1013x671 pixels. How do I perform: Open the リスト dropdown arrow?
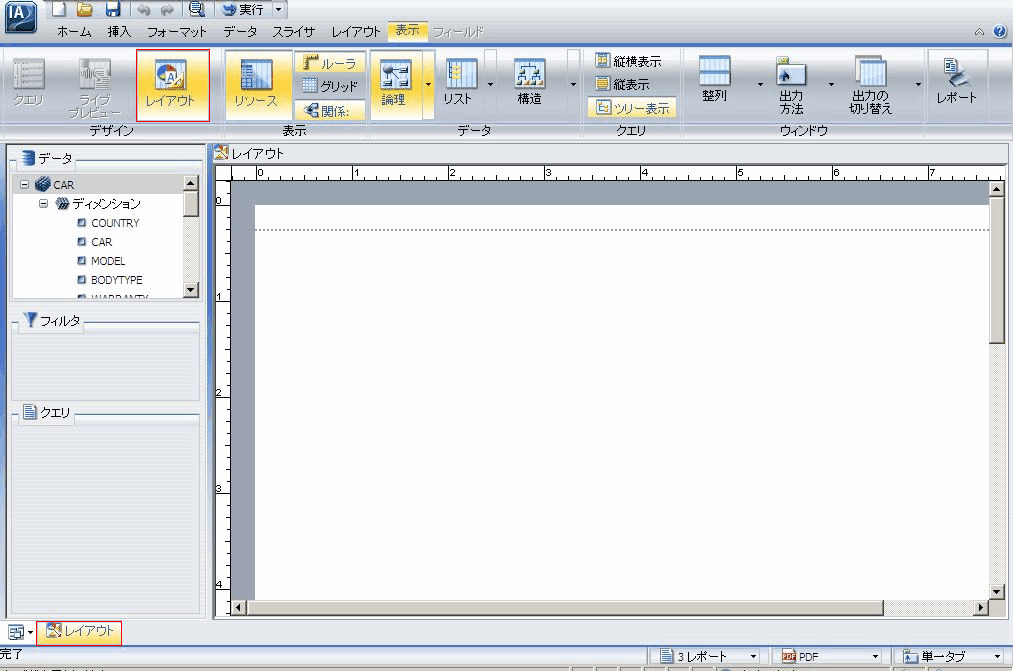click(490, 85)
